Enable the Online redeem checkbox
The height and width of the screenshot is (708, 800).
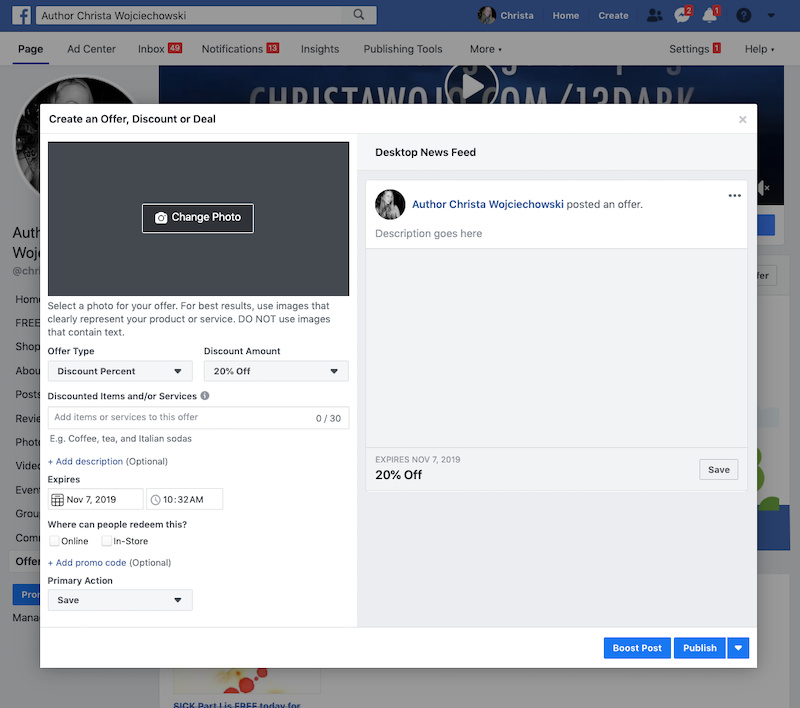point(55,541)
